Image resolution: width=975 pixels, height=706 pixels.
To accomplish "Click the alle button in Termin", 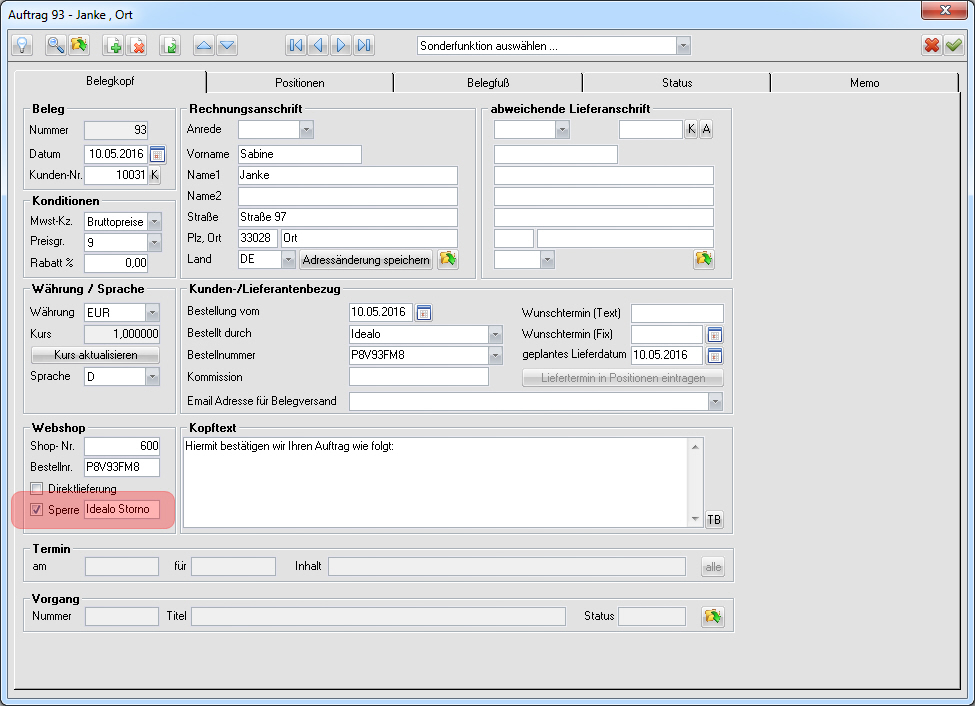I will [x=713, y=567].
